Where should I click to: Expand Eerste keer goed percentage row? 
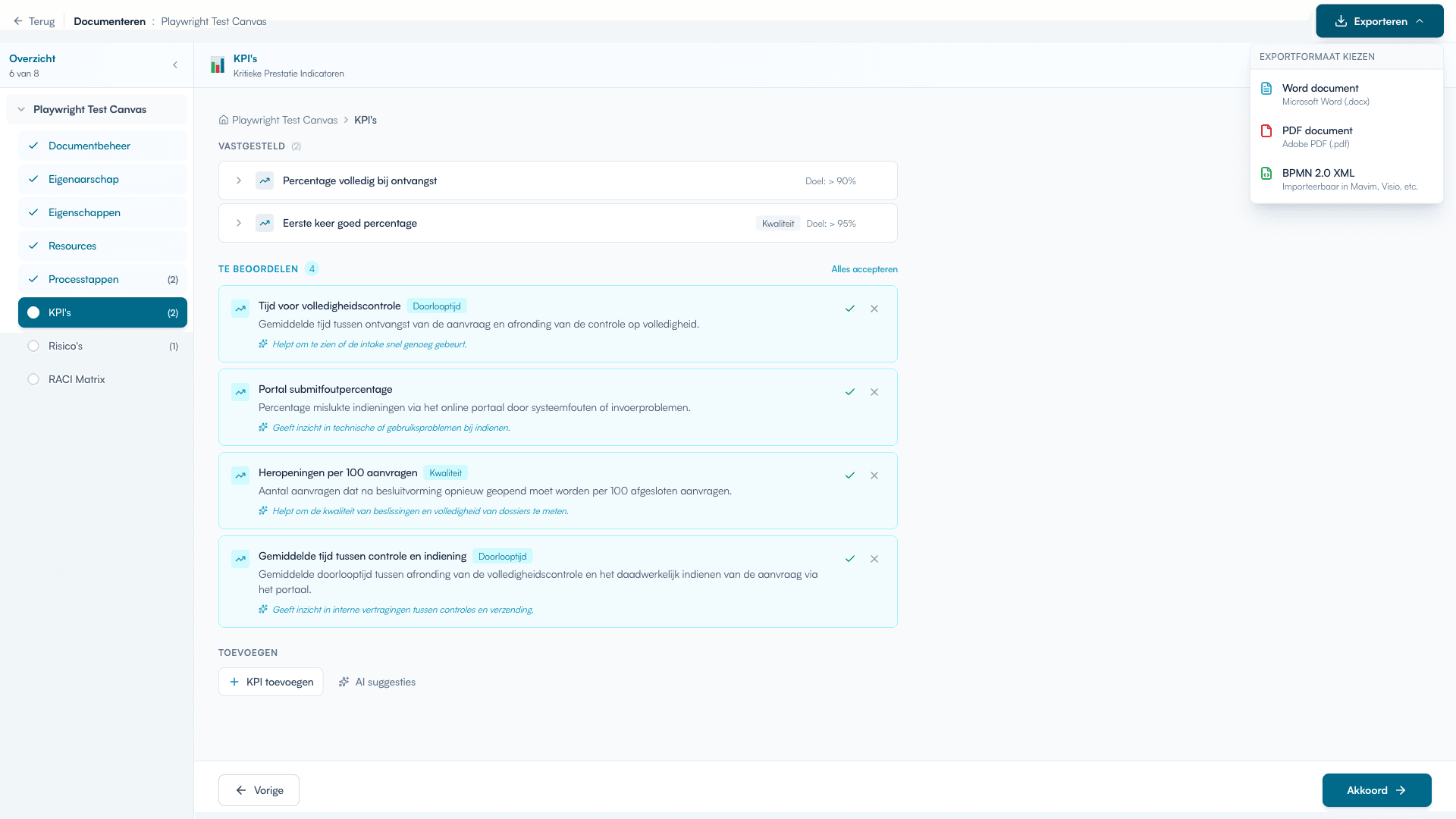click(x=239, y=223)
